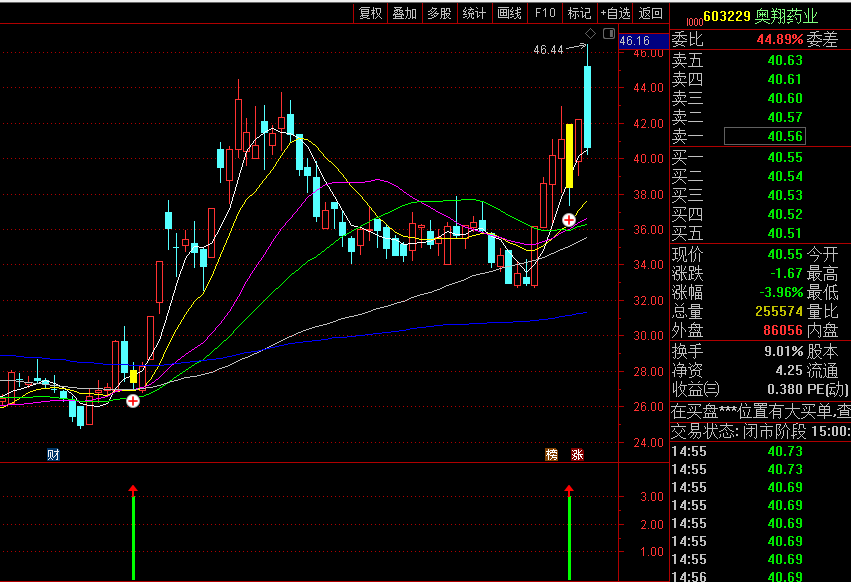Add stock via +自选 button
Screen dimensions: 851x582
tap(615, 13)
